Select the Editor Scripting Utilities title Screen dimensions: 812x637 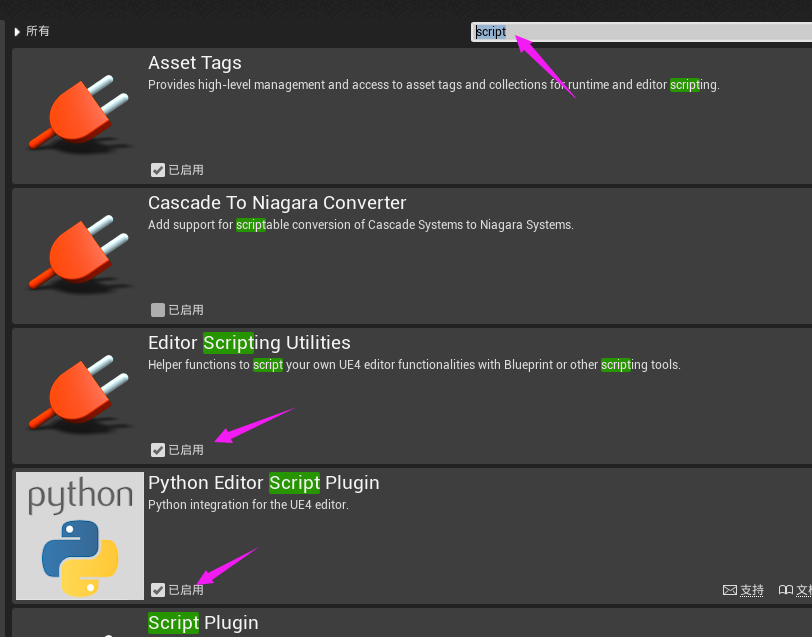249,342
